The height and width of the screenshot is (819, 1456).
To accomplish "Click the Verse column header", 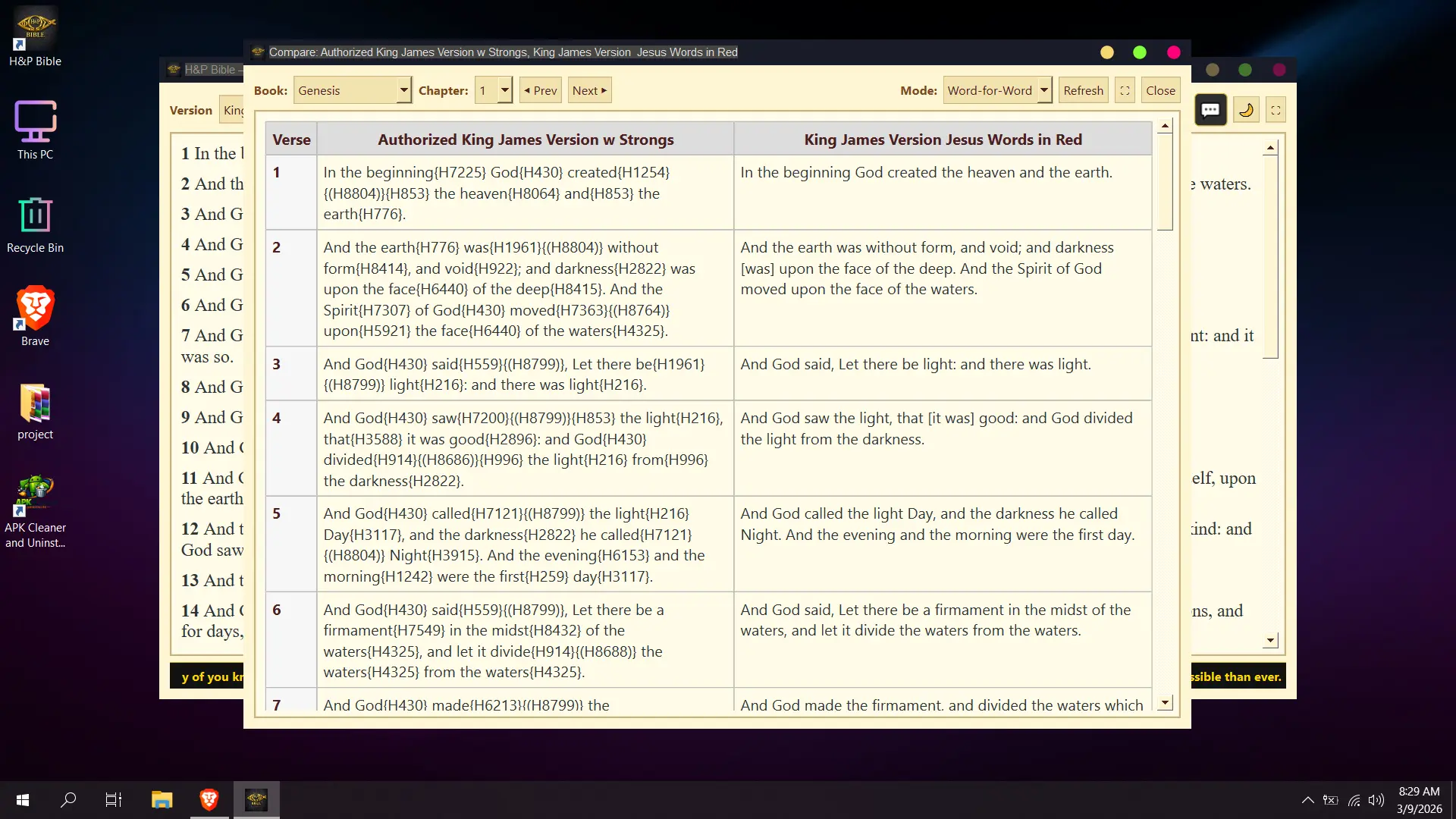I will 291,140.
